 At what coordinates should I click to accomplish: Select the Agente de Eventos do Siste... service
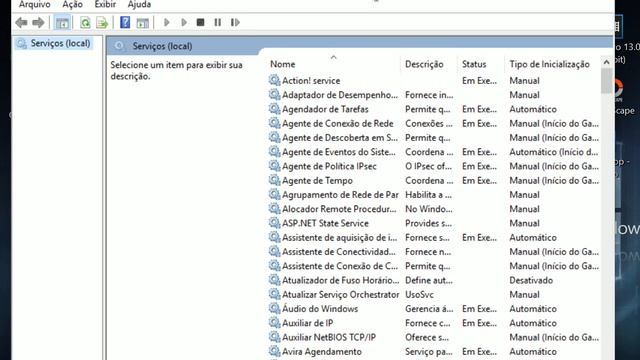[339, 152]
